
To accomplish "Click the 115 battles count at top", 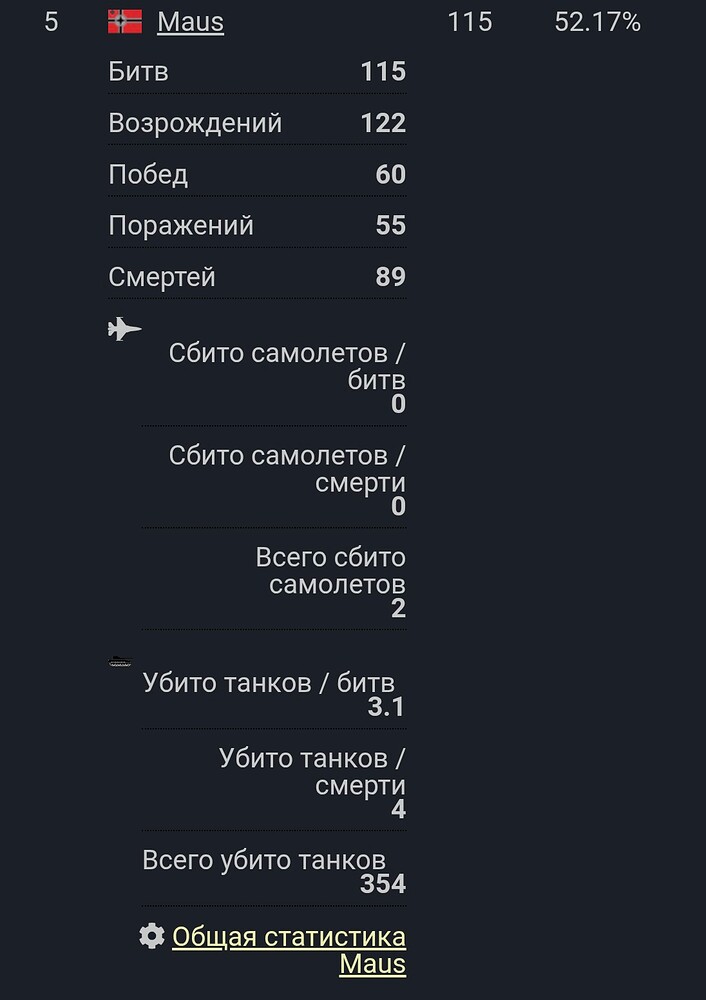I will [472, 19].
